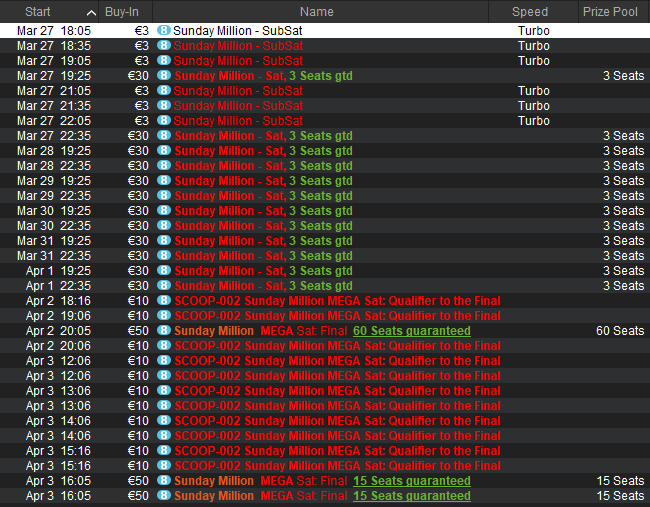Select the Sat 3 Seats gtd name at Mar 28 19:25

click(x=263, y=150)
